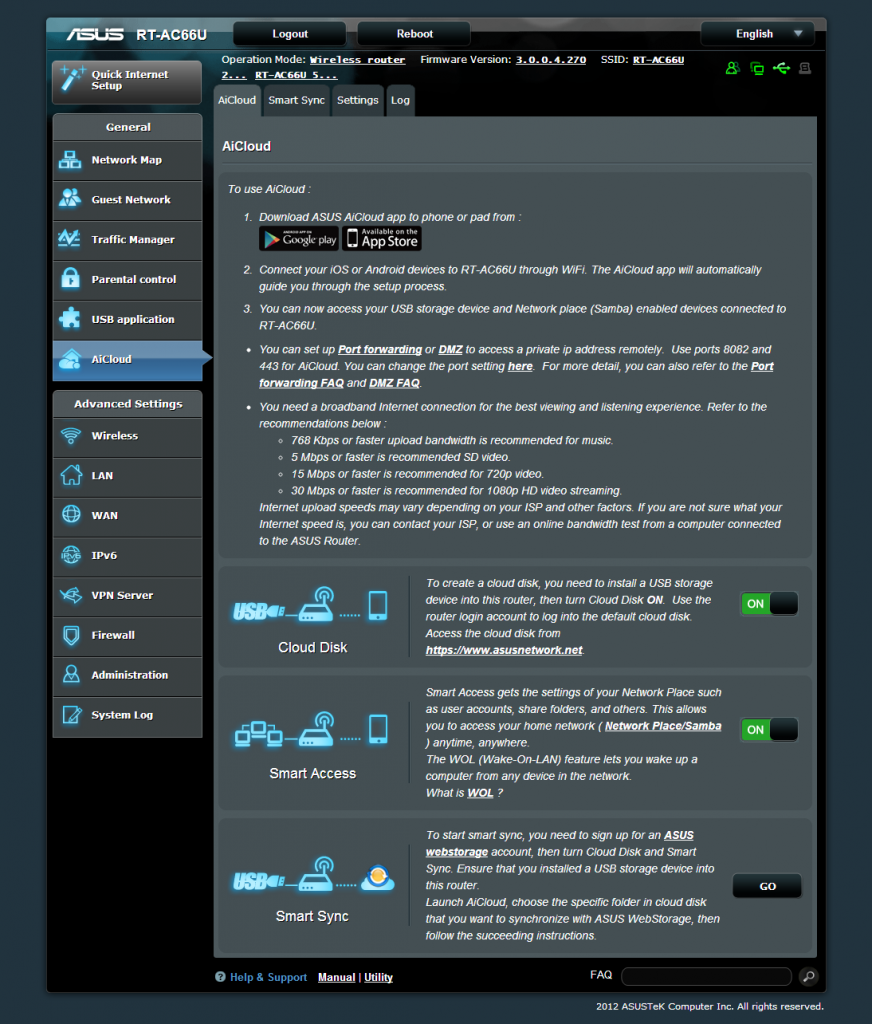872x1024 pixels.
Task: Click the grey printer status icon
Action: [x=805, y=68]
